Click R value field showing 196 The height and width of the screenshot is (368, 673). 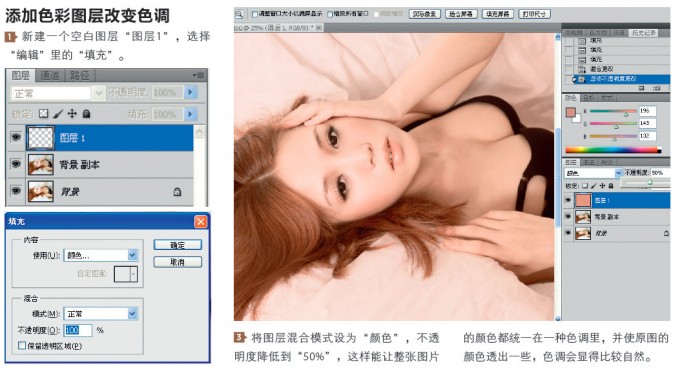[x=647, y=111]
